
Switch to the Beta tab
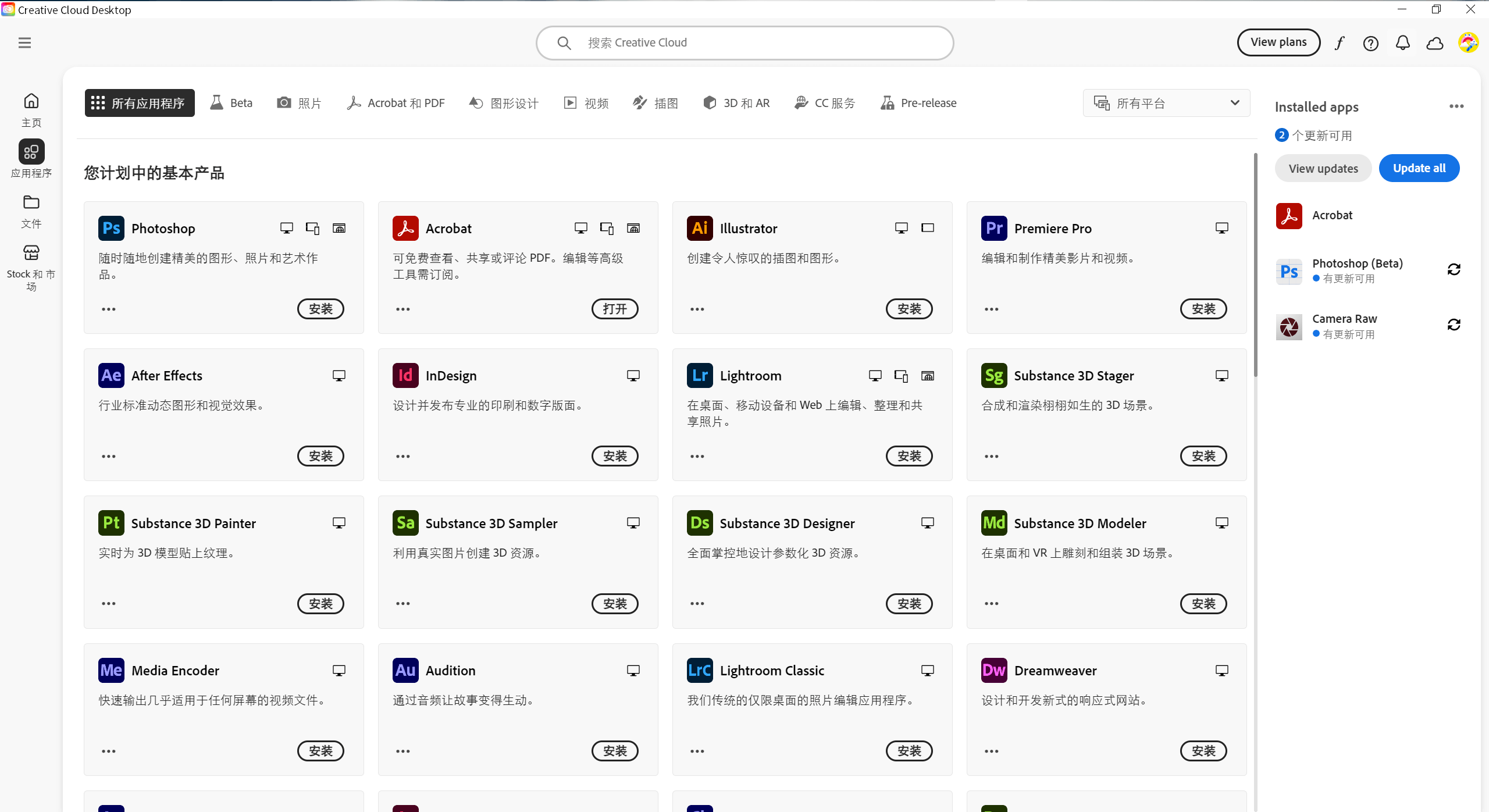[231, 103]
